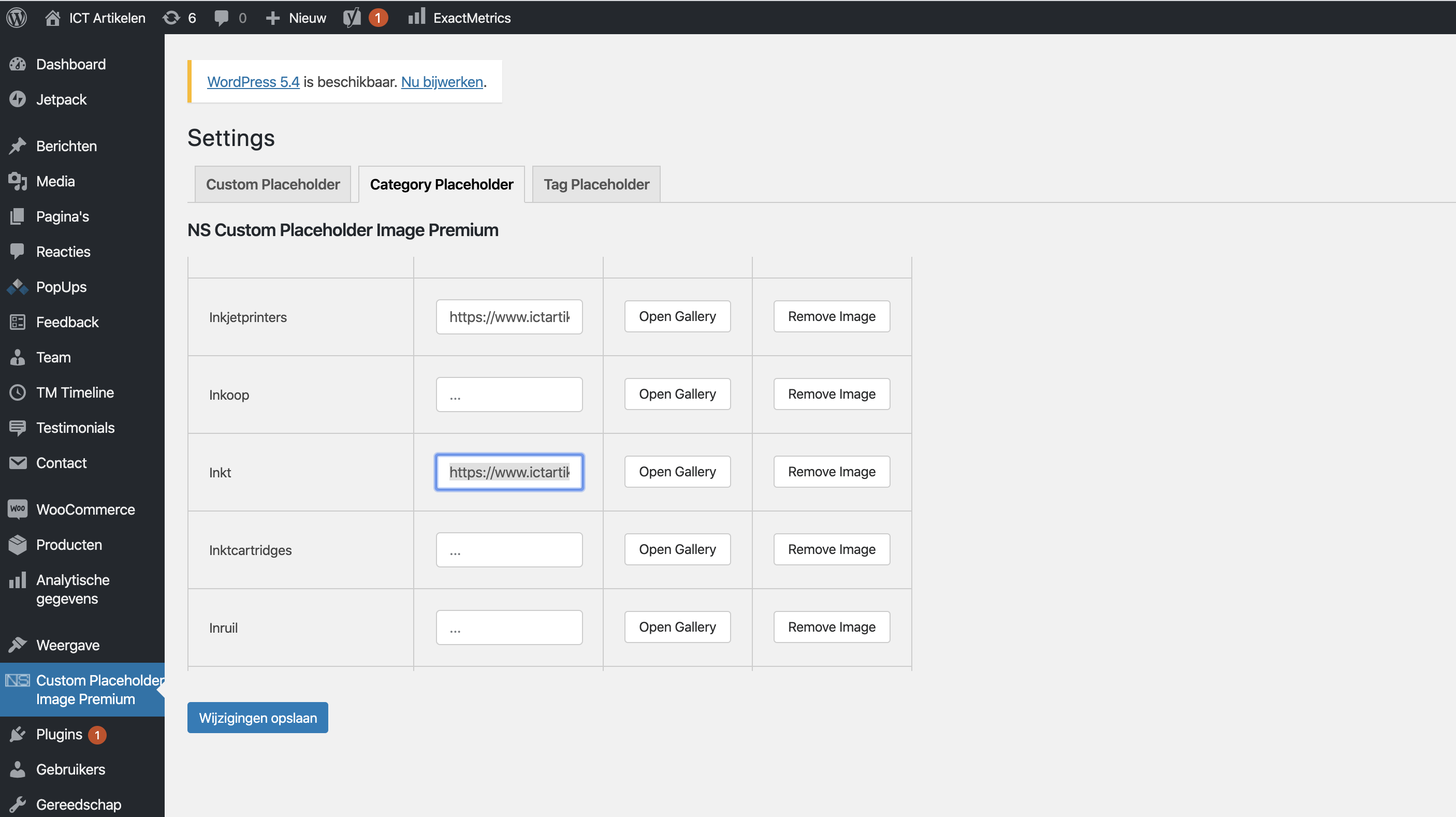Open the comments bubble icon in the top bar
Image resolution: width=1456 pixels, height=817 pixels.
(x=222, y=18)
